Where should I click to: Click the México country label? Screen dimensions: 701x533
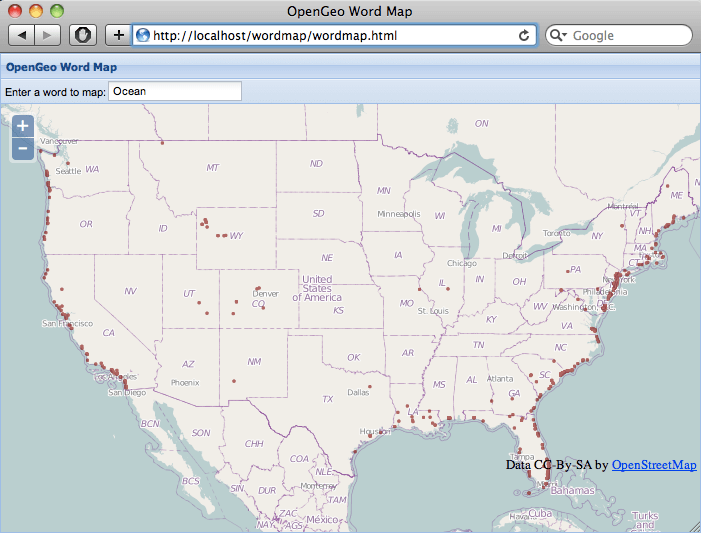pos(322,520)
